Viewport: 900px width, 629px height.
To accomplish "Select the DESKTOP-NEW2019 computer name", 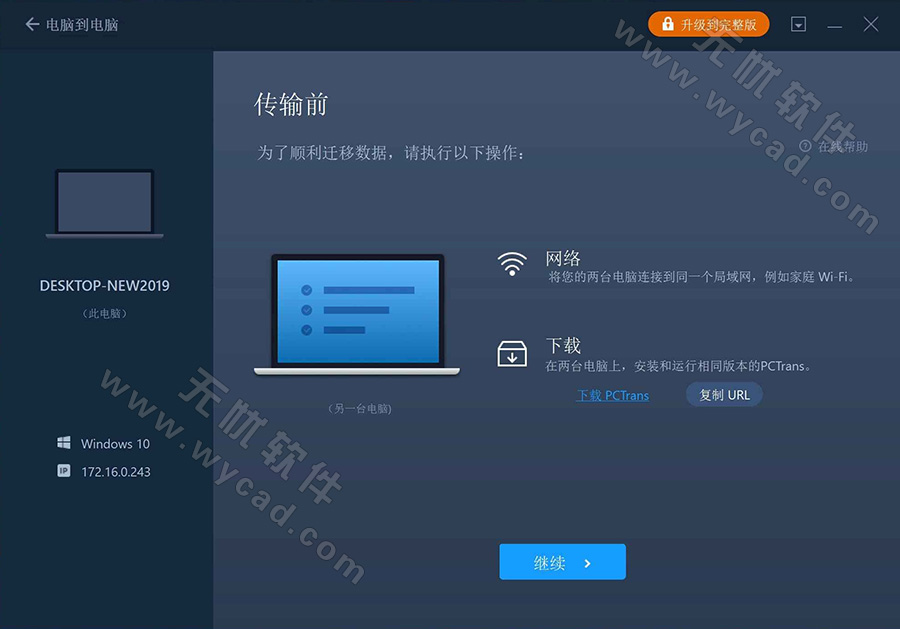I will click(104, 285).
